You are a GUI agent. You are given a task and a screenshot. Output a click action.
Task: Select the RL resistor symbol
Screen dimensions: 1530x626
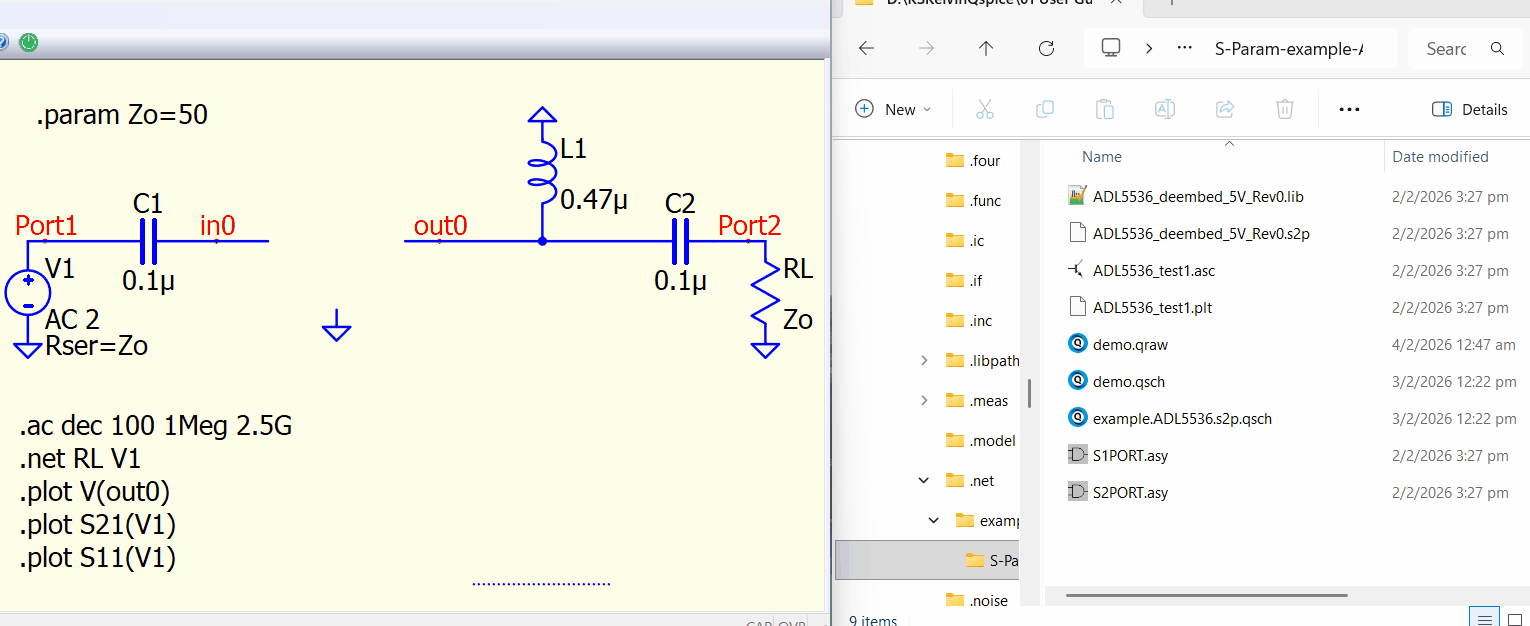(x=766, y=295)
